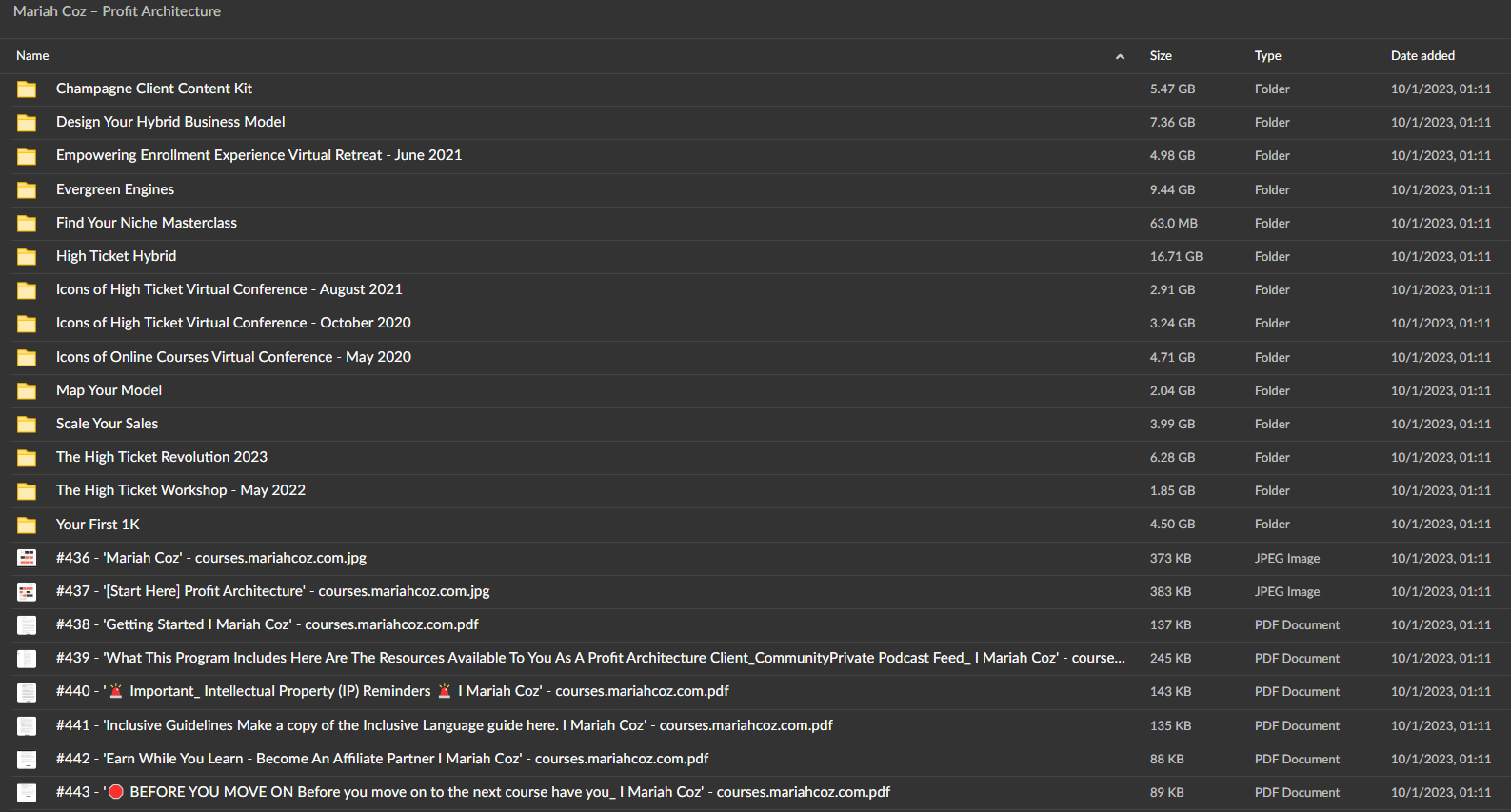Click the #440 Intellectual Property PDF icon
Image resolution: width=1511 pixels, height=812 pixels.
click(x=27, y=692)
